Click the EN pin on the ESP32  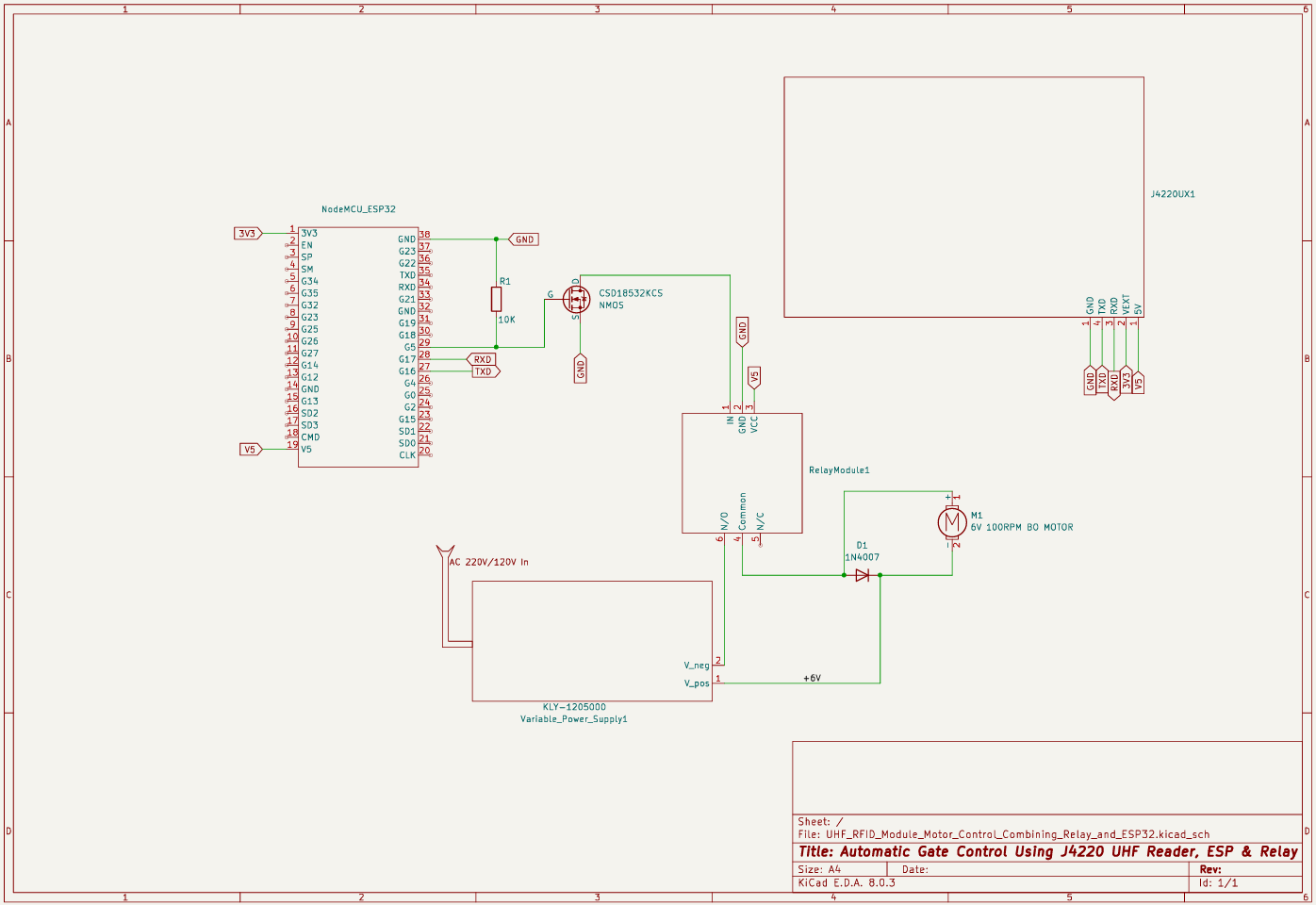point(306,245)
